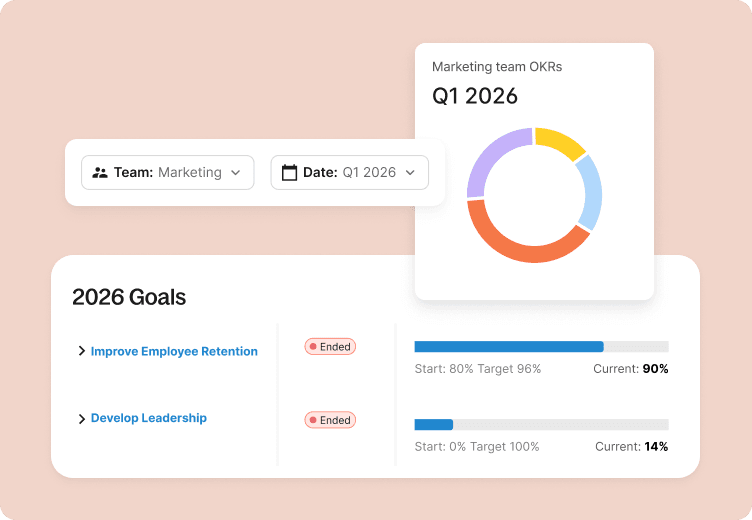Open the Date: Q1 2026 dropdown
This screenshot has width=752, height=520.
tap(350, 172)
